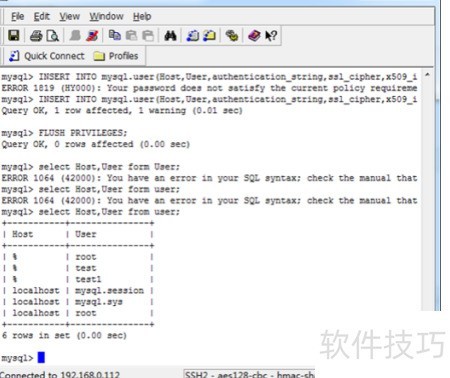
Task: Open the Window menu
Action: pos(106,16)
